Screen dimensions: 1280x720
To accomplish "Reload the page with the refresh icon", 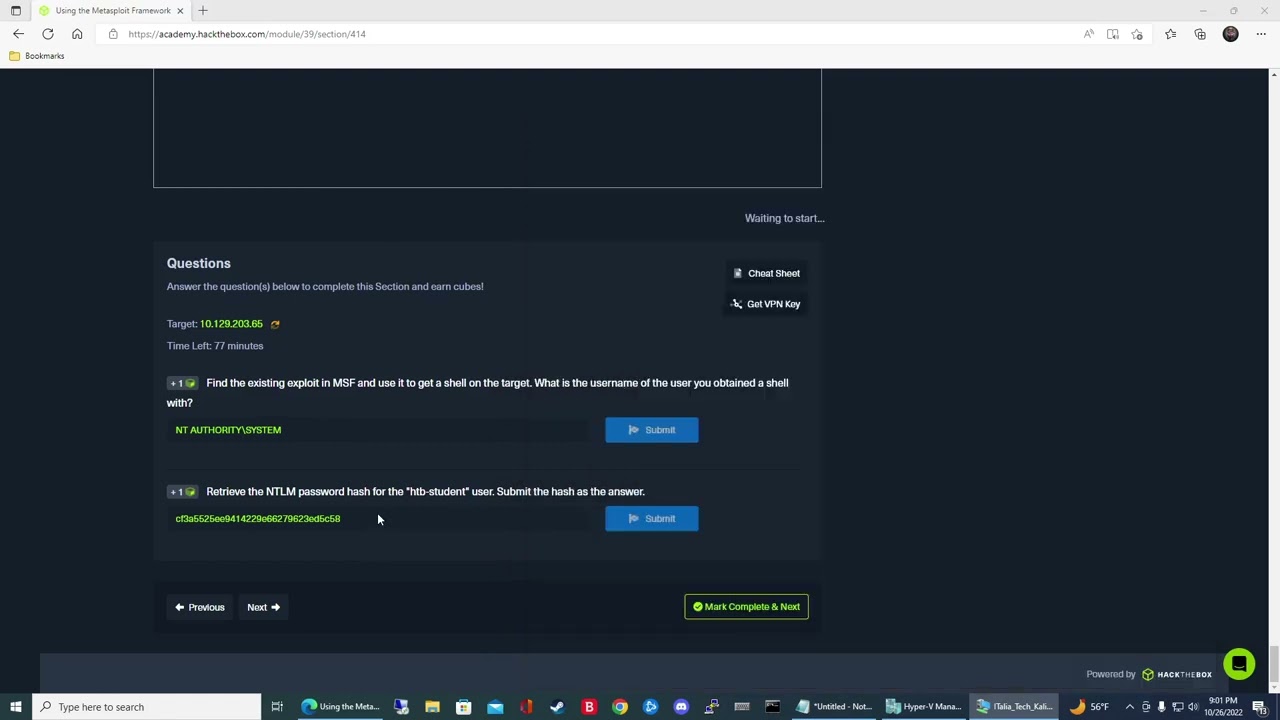I will coord(47,34).
